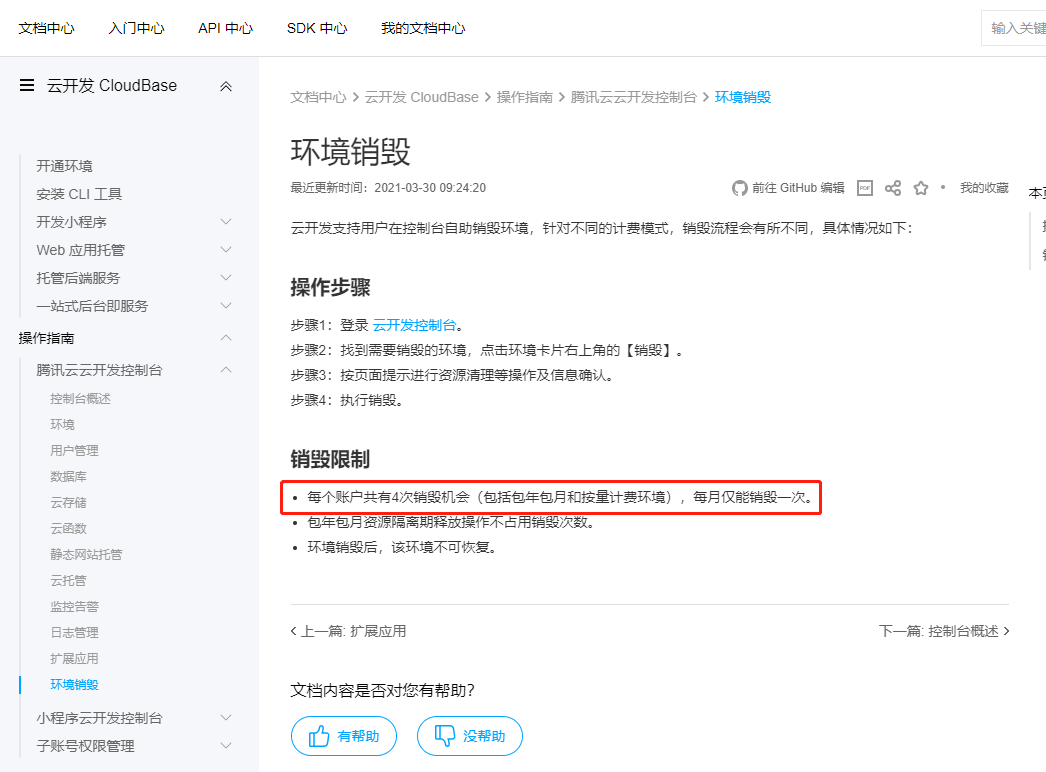Expand the 开发小程序 sidebar section
The width and height of the screenshot is (1046, 772).
click(226, 222)
